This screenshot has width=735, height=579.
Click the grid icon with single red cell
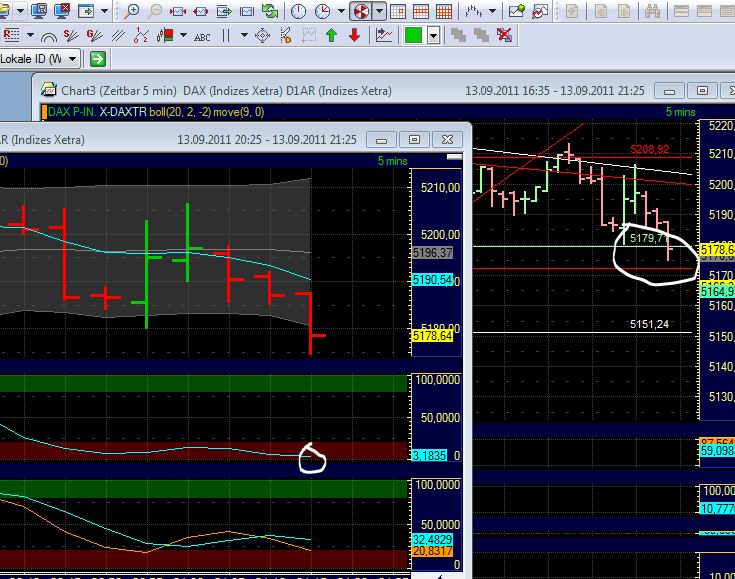coord(398,11)
